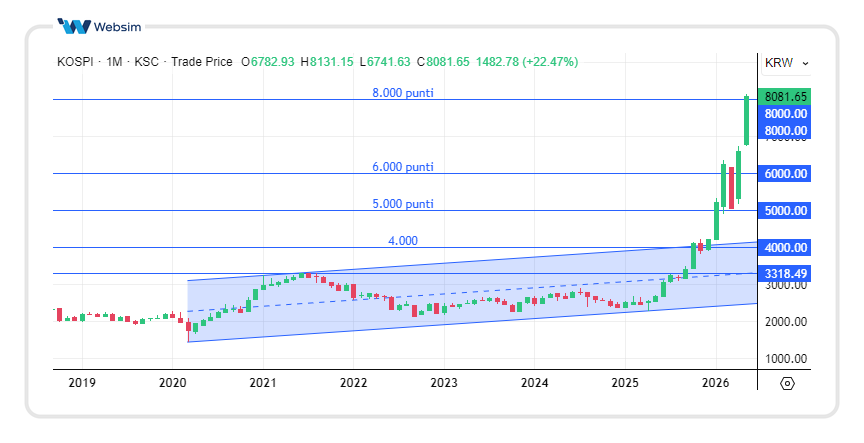This screenshot has width=864, height=443.
Task: Click the high value H8131.15
Action: 327,62
